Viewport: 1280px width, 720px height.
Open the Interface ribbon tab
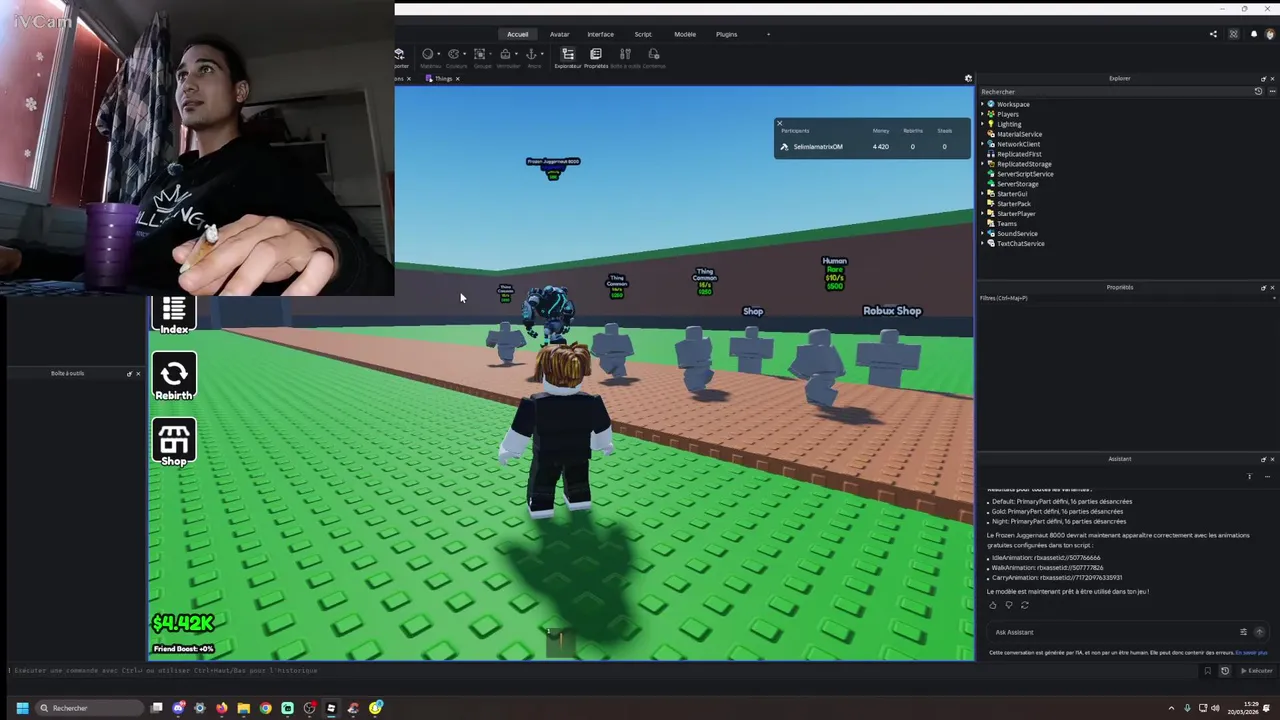(601, 34)
